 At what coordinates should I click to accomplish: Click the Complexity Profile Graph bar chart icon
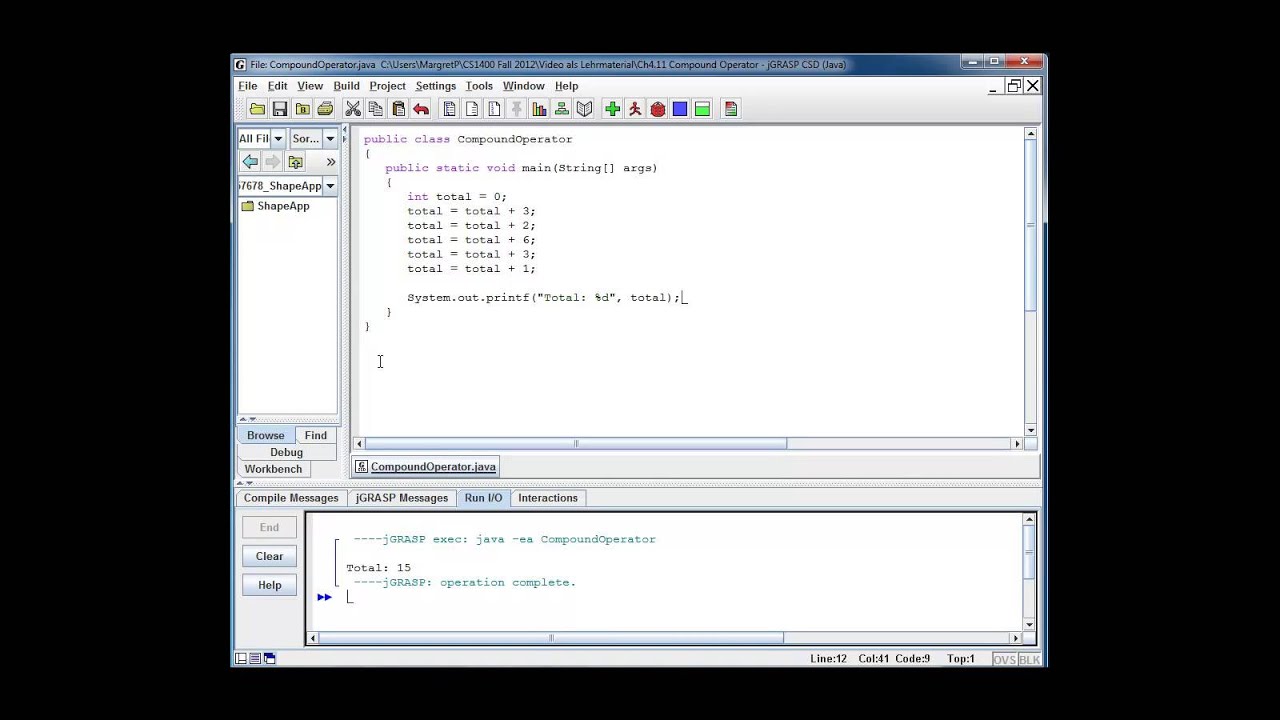[x=539, y=109]
